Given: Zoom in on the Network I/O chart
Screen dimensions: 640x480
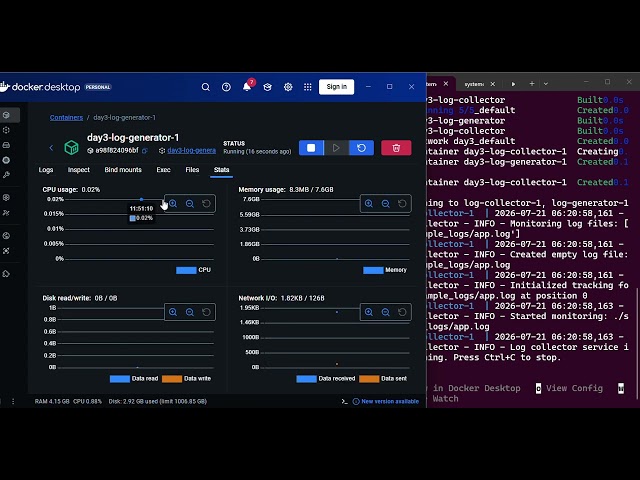Looking at the screenshot, I should click(x=369, y=312).
